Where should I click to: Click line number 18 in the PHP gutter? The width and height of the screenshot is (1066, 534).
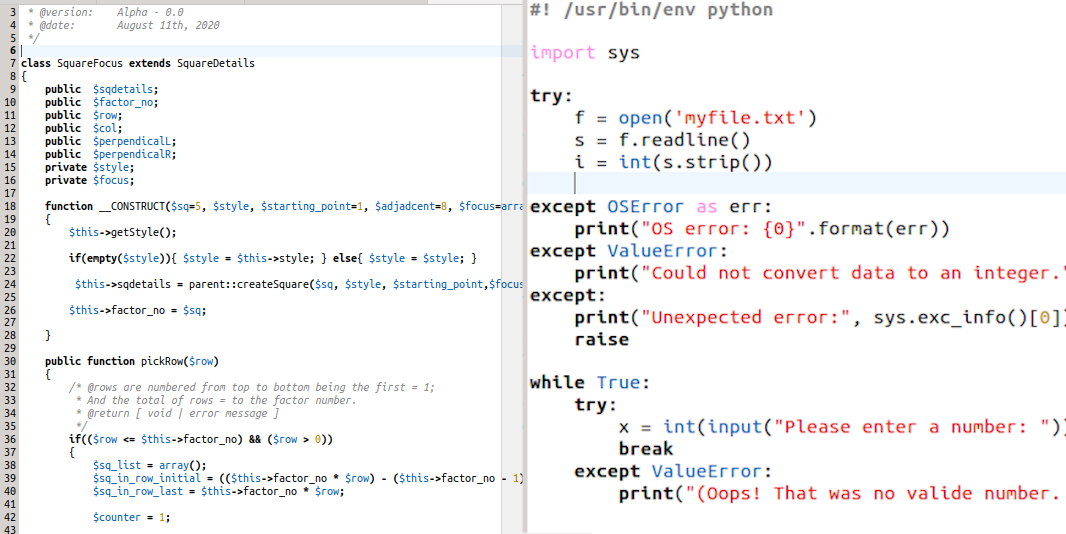(10, 206)
